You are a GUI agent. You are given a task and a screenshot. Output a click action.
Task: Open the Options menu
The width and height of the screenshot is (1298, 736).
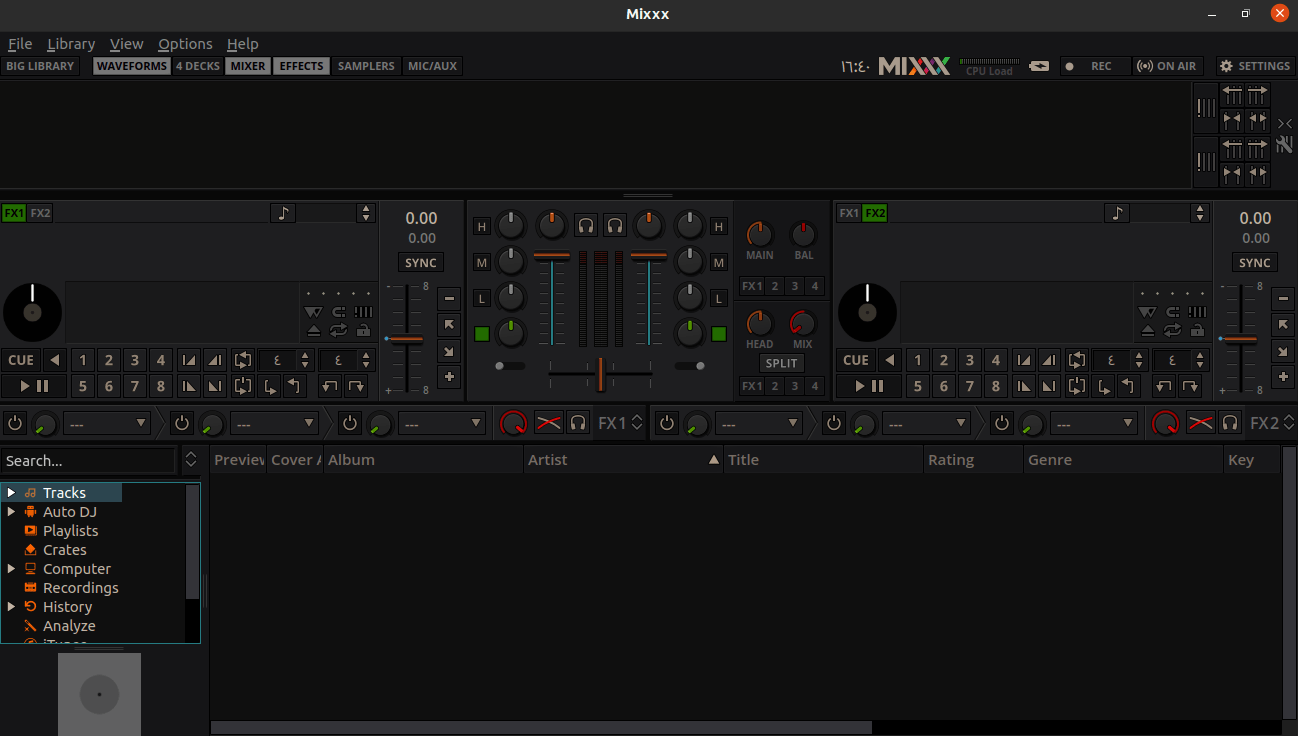click(185, 44)
